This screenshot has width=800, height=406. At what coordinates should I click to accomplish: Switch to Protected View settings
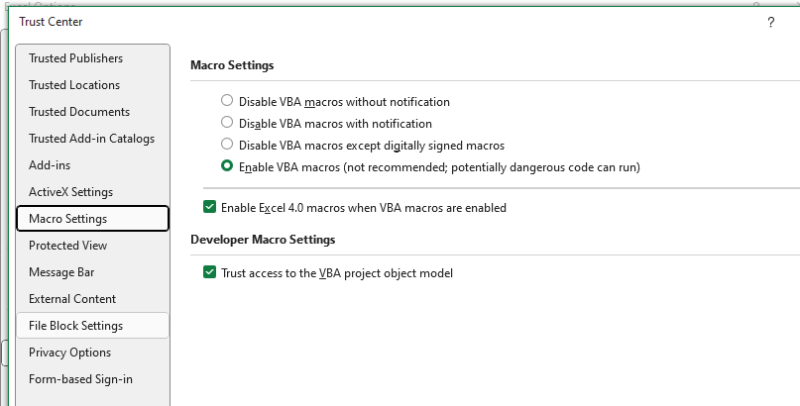(68, 246)
